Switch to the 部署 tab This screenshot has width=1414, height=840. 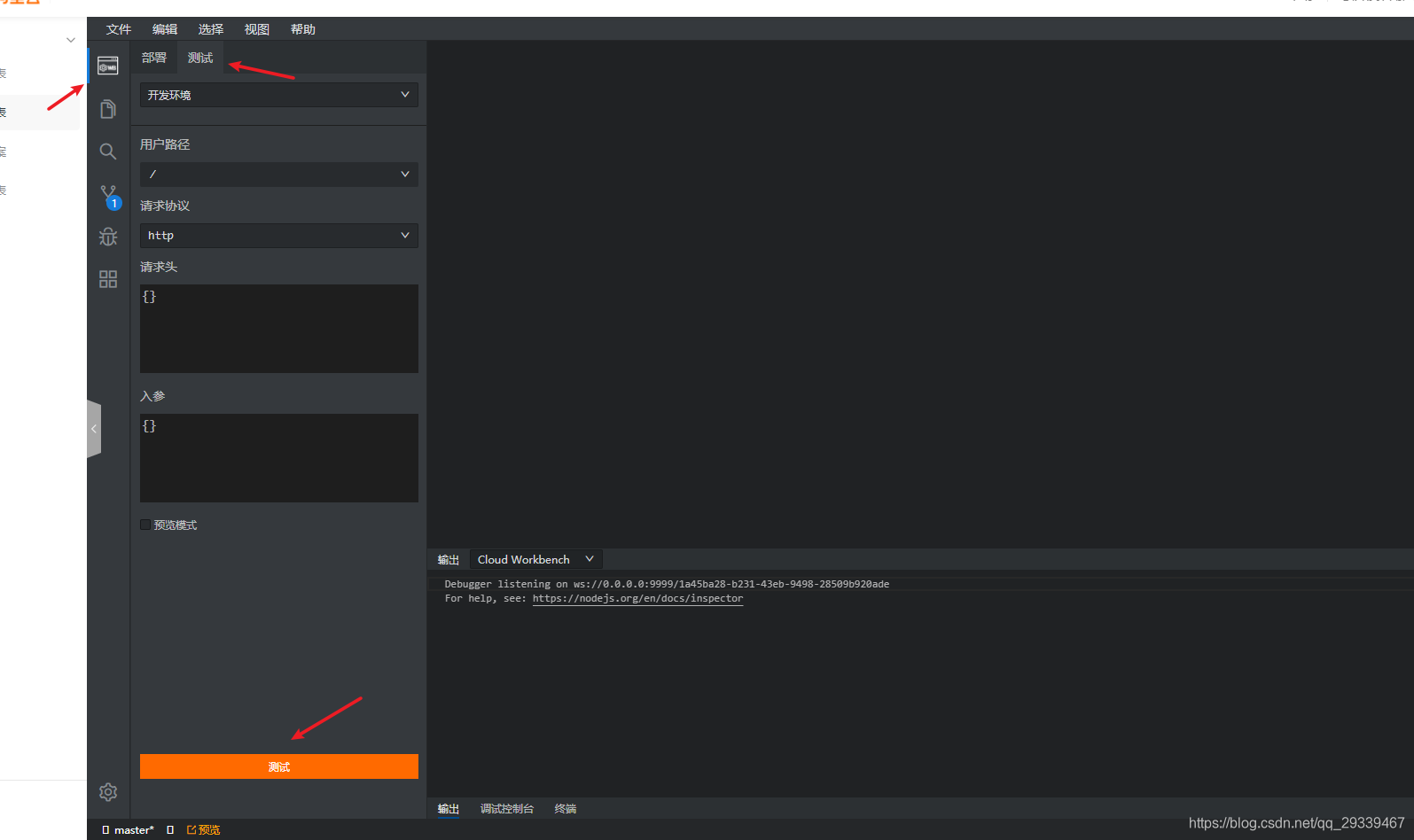(154, 58)
